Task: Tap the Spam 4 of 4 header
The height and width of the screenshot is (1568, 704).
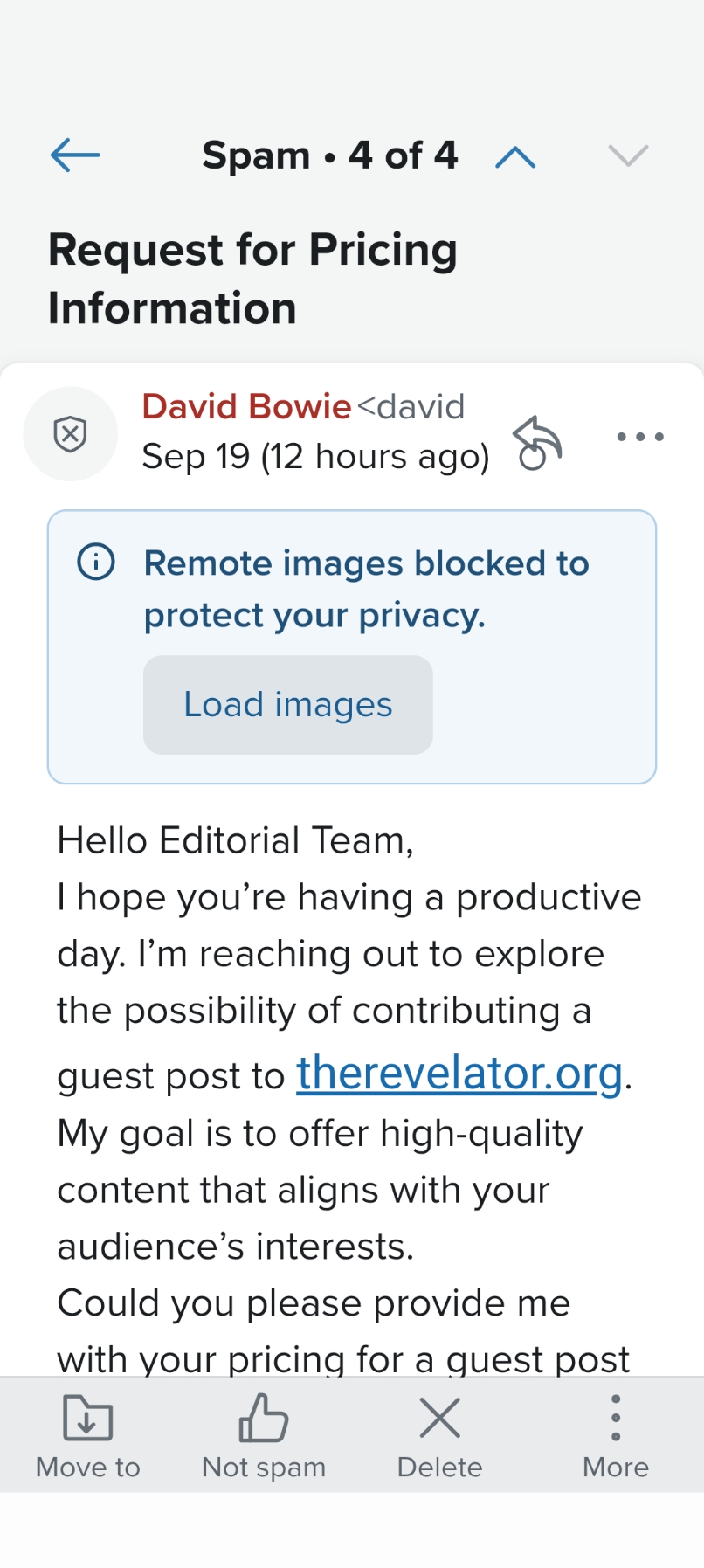Action: point(329,155)
